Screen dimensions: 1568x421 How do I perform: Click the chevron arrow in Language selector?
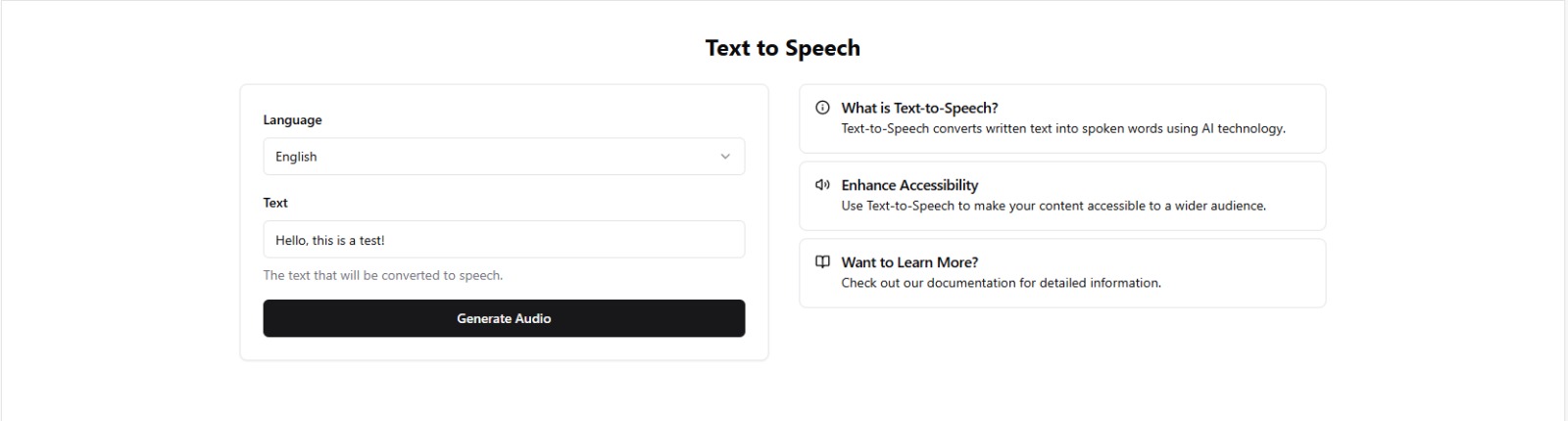point(725,157)
